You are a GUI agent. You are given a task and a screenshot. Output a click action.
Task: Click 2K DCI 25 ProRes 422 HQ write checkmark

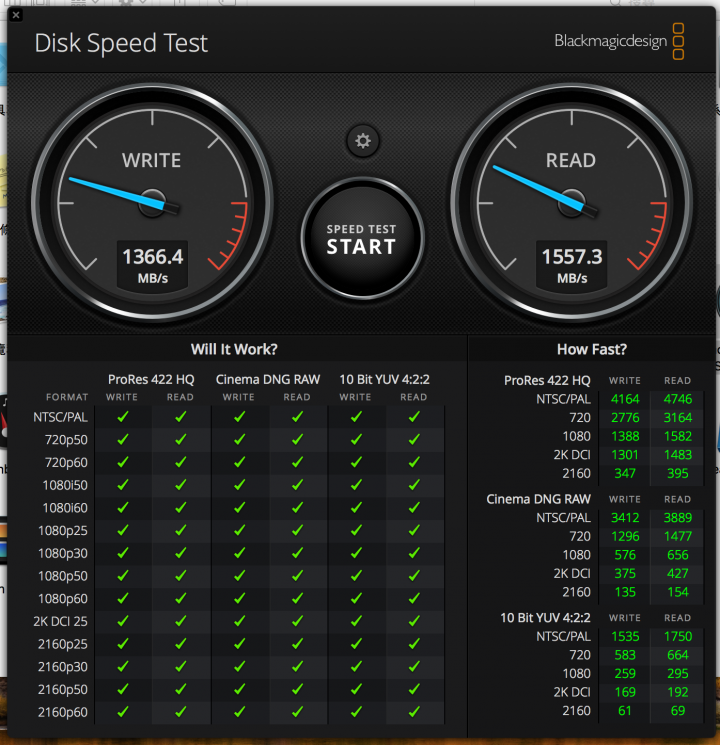[x=123, y=621]
